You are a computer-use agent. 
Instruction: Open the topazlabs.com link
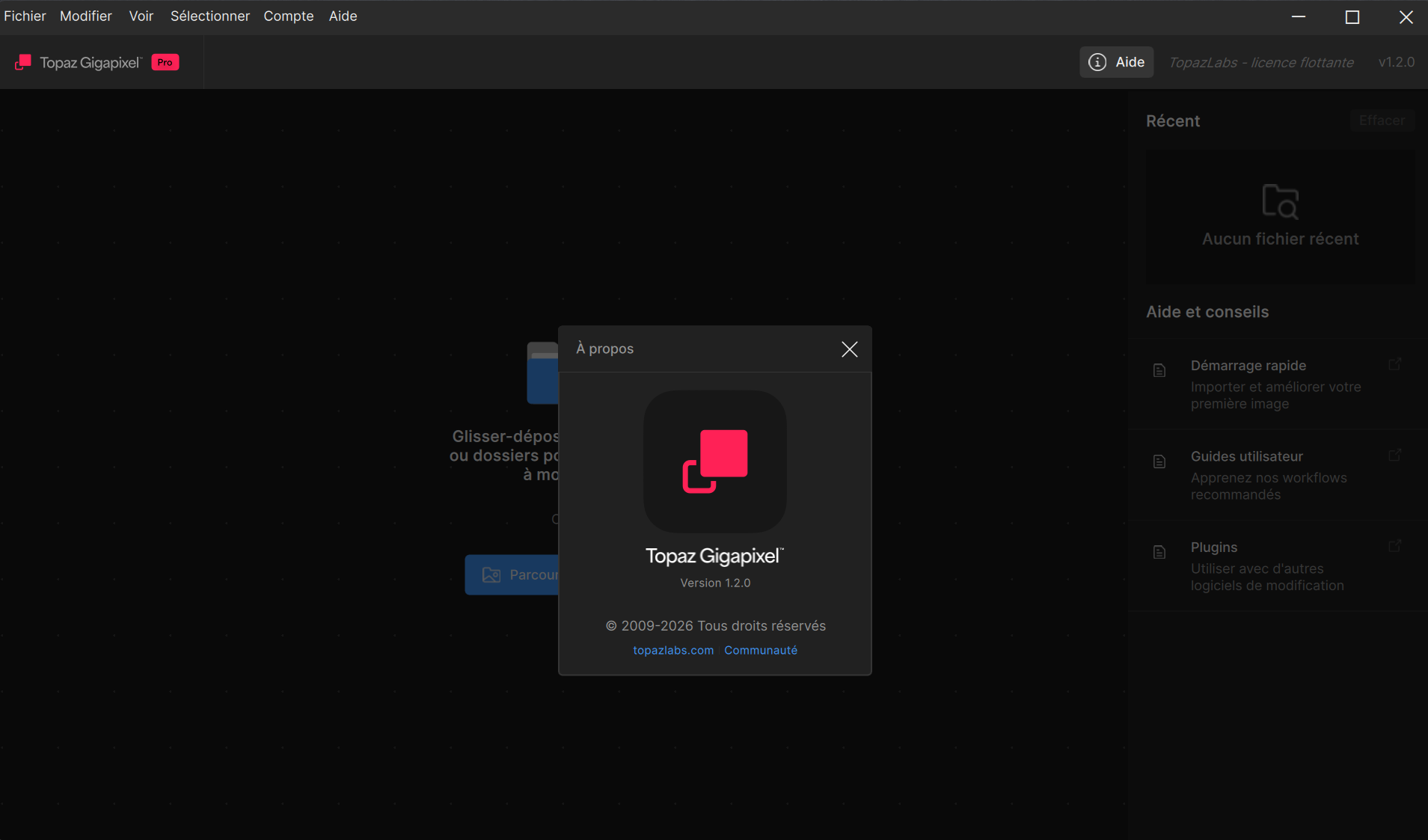pyautogui.click(x=673, y=650)
